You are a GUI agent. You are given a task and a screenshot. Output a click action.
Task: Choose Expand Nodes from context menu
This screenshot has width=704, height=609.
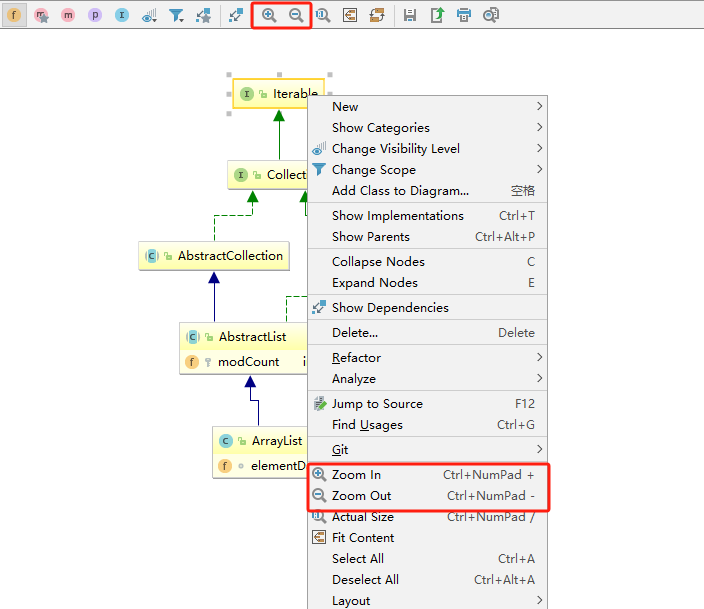click(427, 282)
